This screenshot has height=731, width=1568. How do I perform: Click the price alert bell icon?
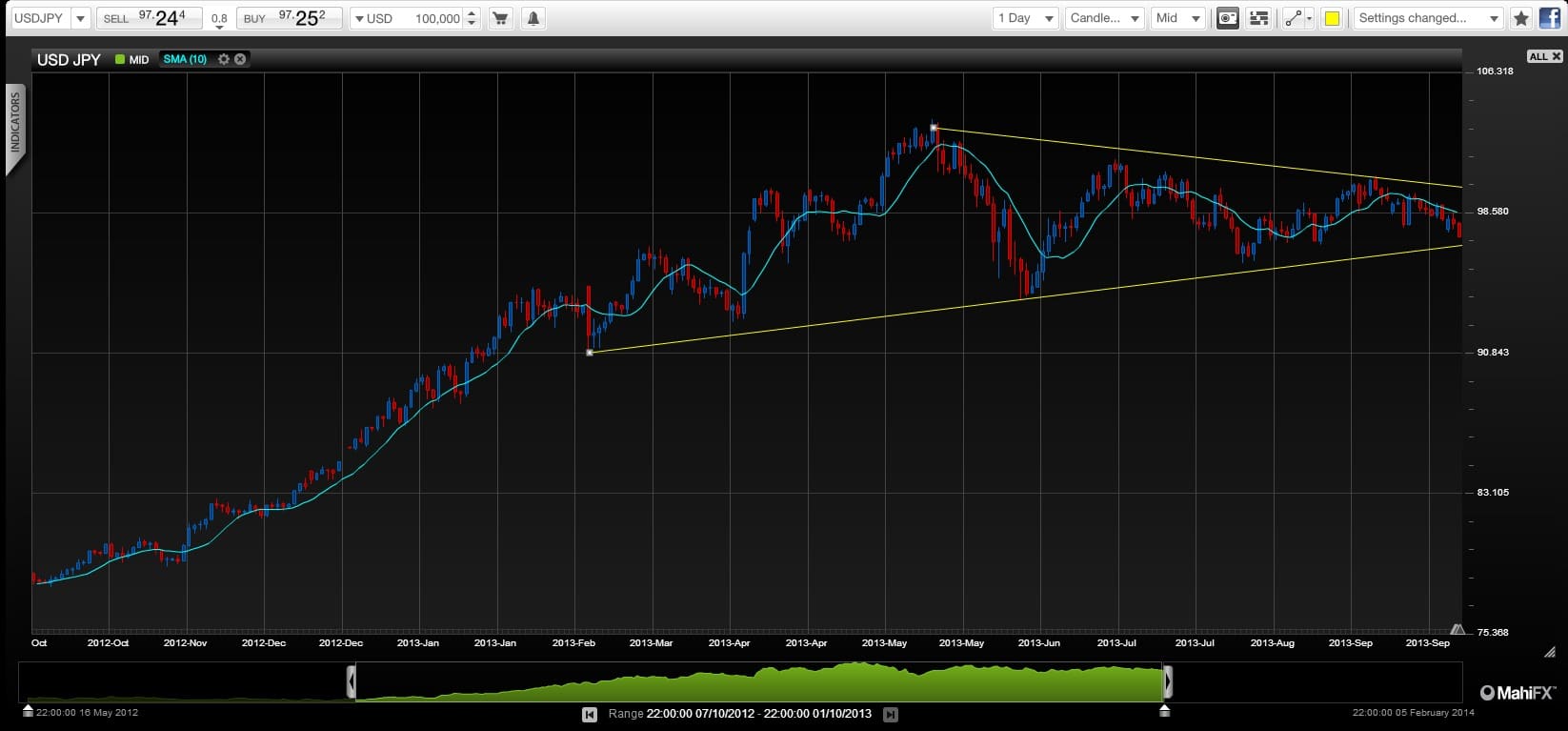533,18
